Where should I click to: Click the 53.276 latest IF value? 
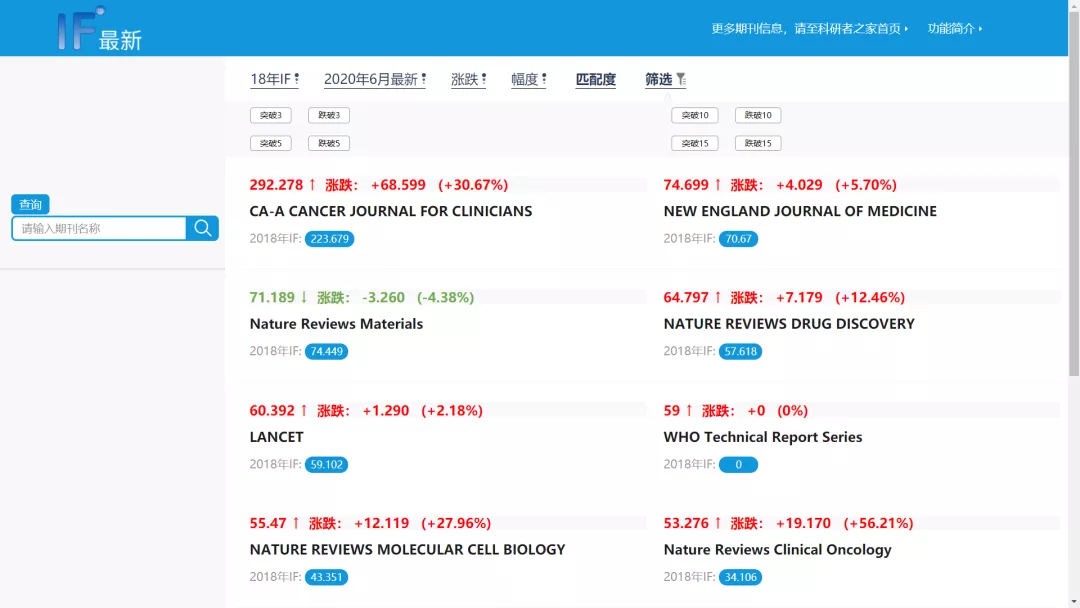click(x=686, y=523)
